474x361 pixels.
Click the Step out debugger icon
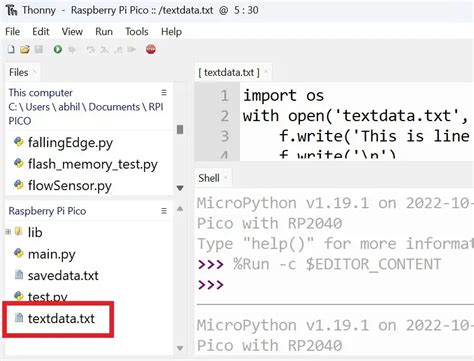coord(118,50)
